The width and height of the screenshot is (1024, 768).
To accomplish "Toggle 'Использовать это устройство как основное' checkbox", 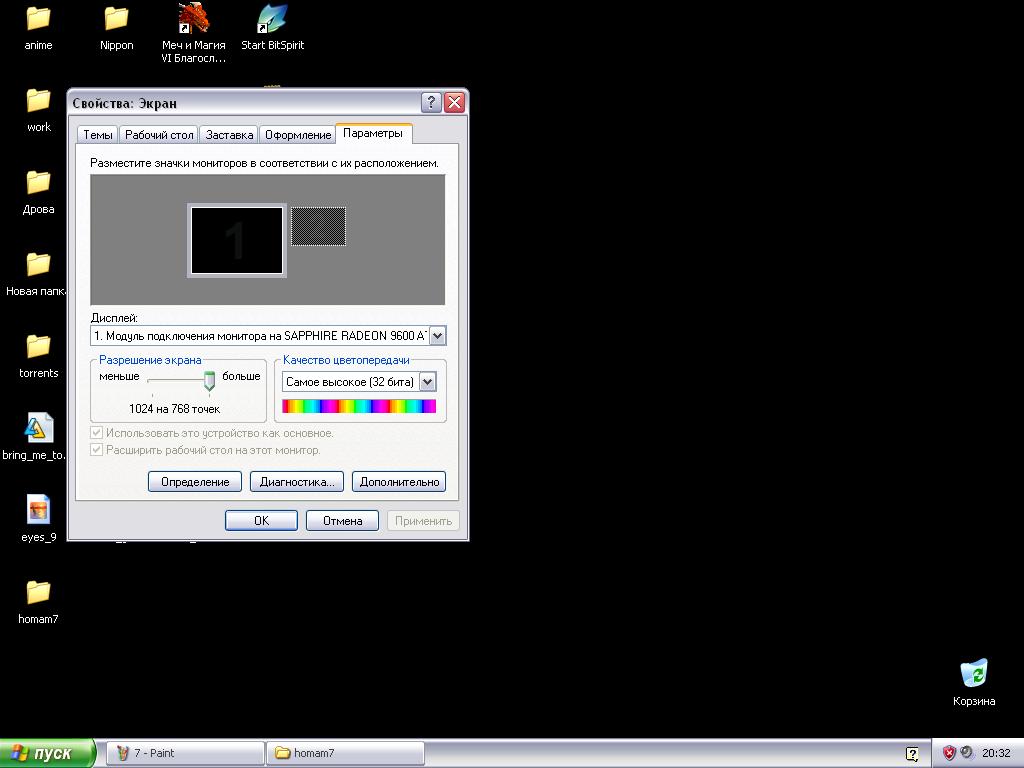I will pos(97,433).
